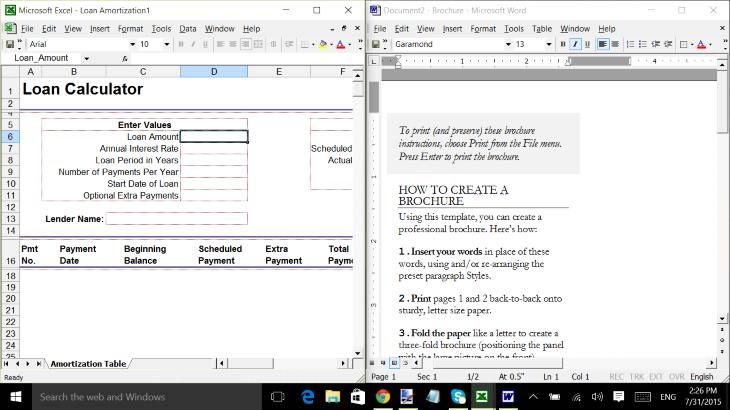Click the Lender Name input field
730x410 pixels.
click(x=176, y=219)
